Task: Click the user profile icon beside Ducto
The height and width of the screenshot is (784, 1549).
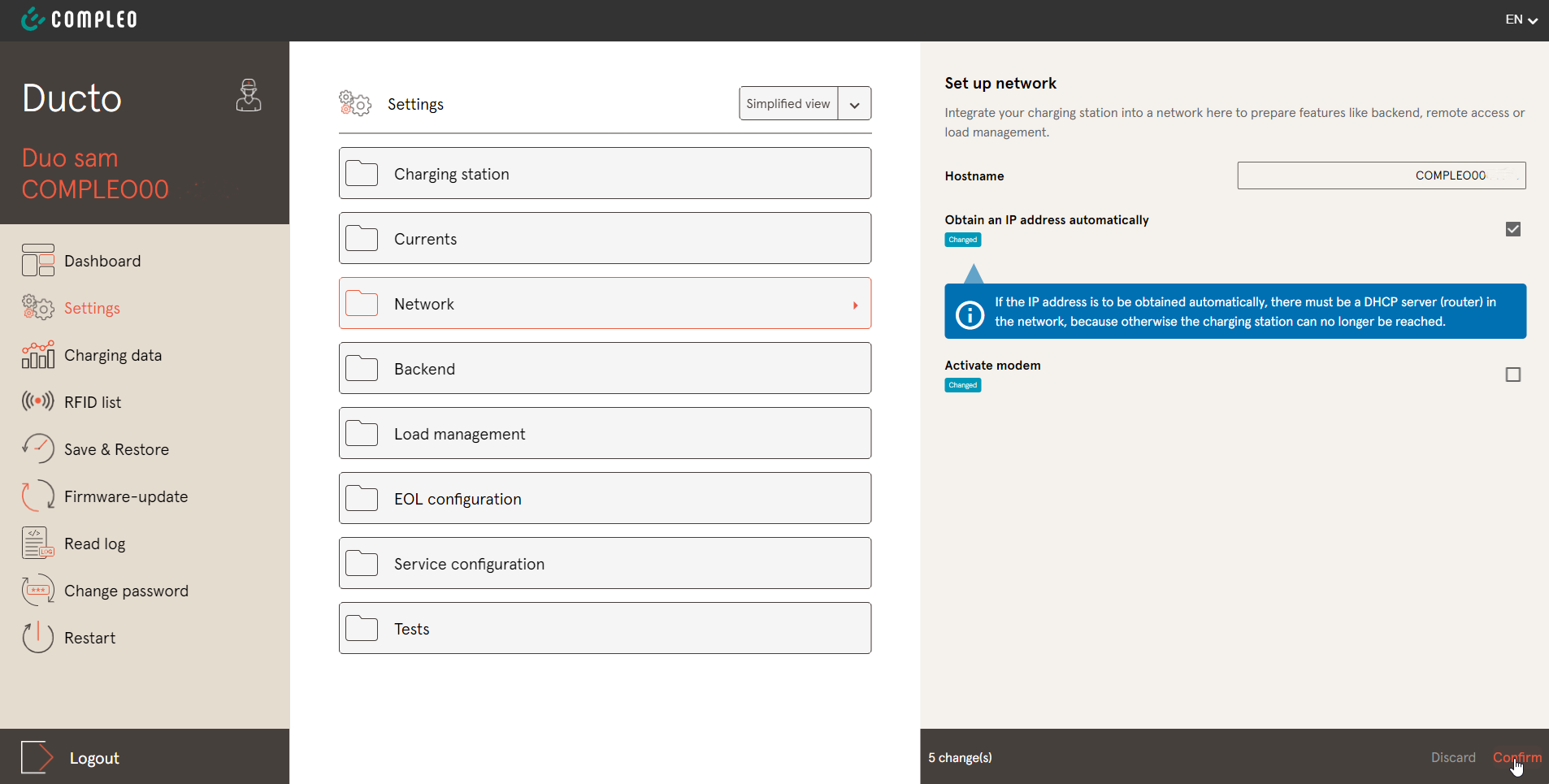Action: [249, 96]
